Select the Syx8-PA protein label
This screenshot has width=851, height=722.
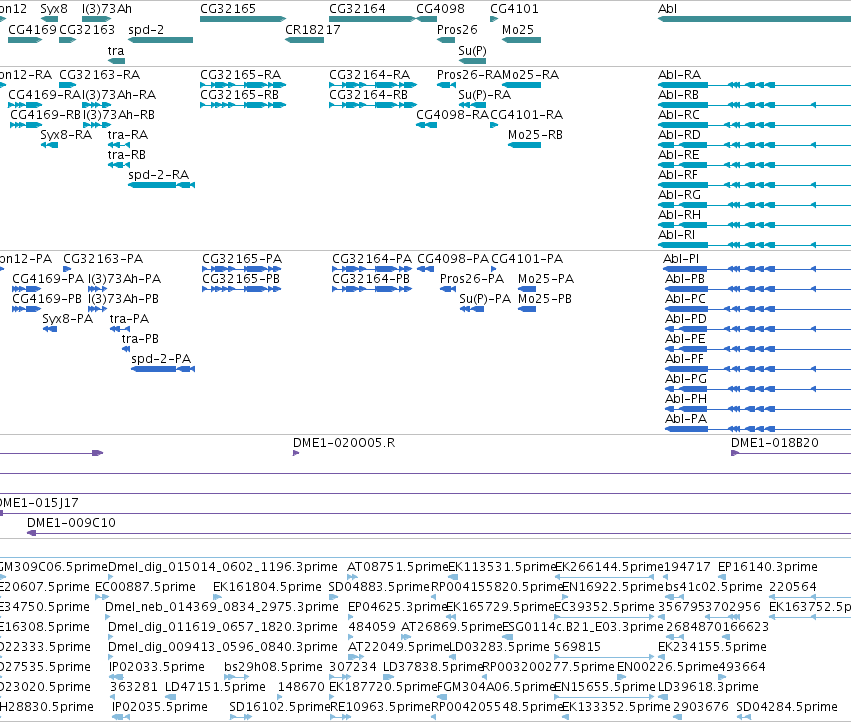[68, 319]
